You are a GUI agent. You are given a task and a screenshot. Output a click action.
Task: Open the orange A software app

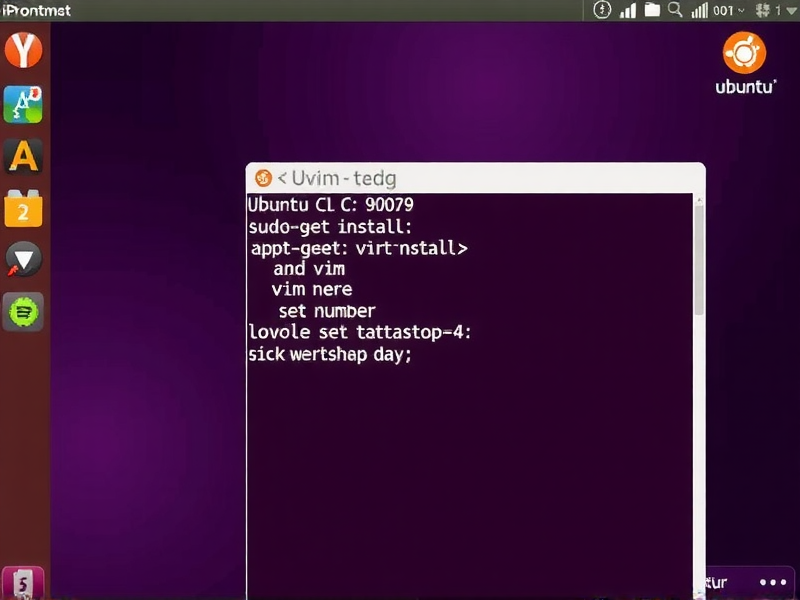[23, 156]
